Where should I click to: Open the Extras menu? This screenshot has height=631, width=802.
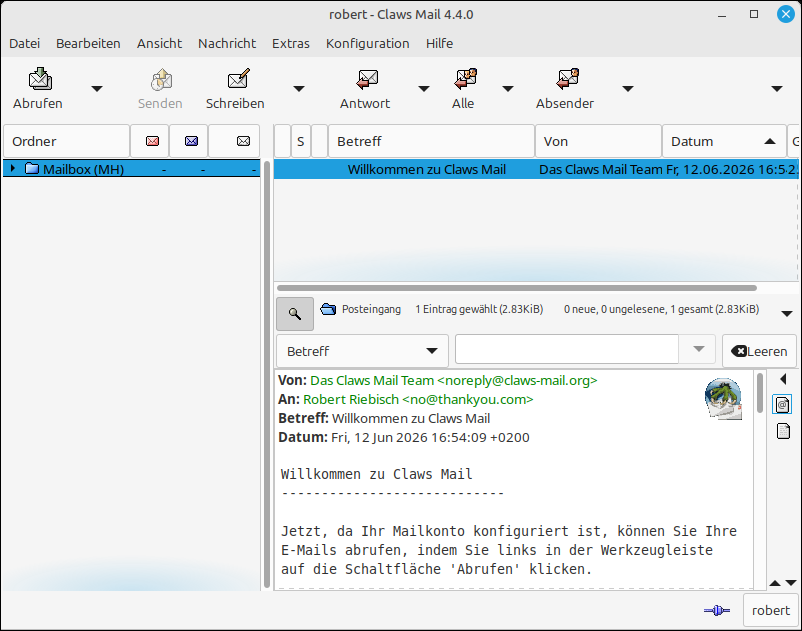coord(291,43)
